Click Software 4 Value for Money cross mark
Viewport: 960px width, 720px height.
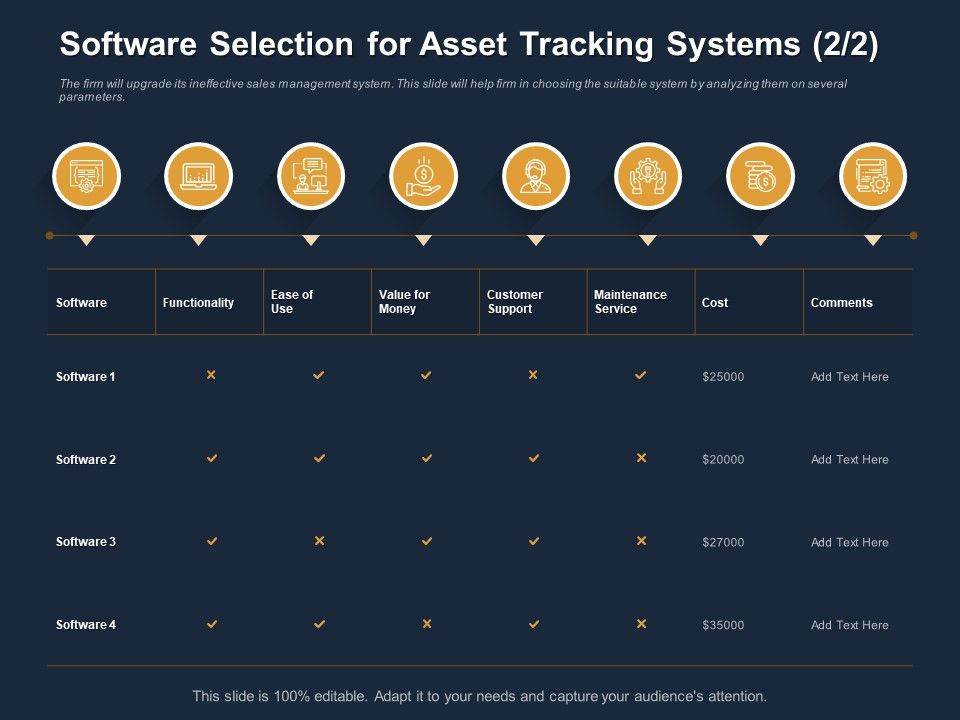pos(427,624)
